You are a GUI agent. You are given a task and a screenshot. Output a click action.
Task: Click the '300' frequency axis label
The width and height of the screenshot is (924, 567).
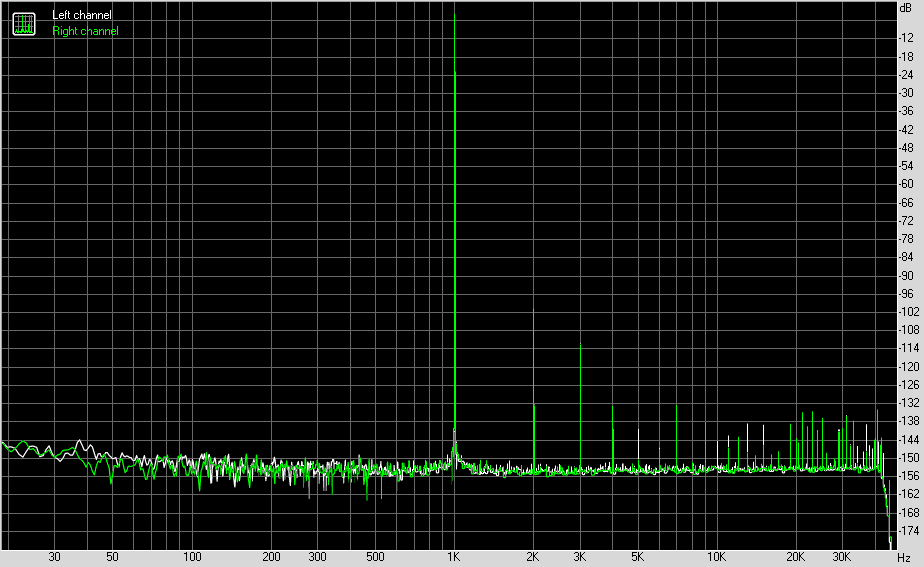[317, 557]
